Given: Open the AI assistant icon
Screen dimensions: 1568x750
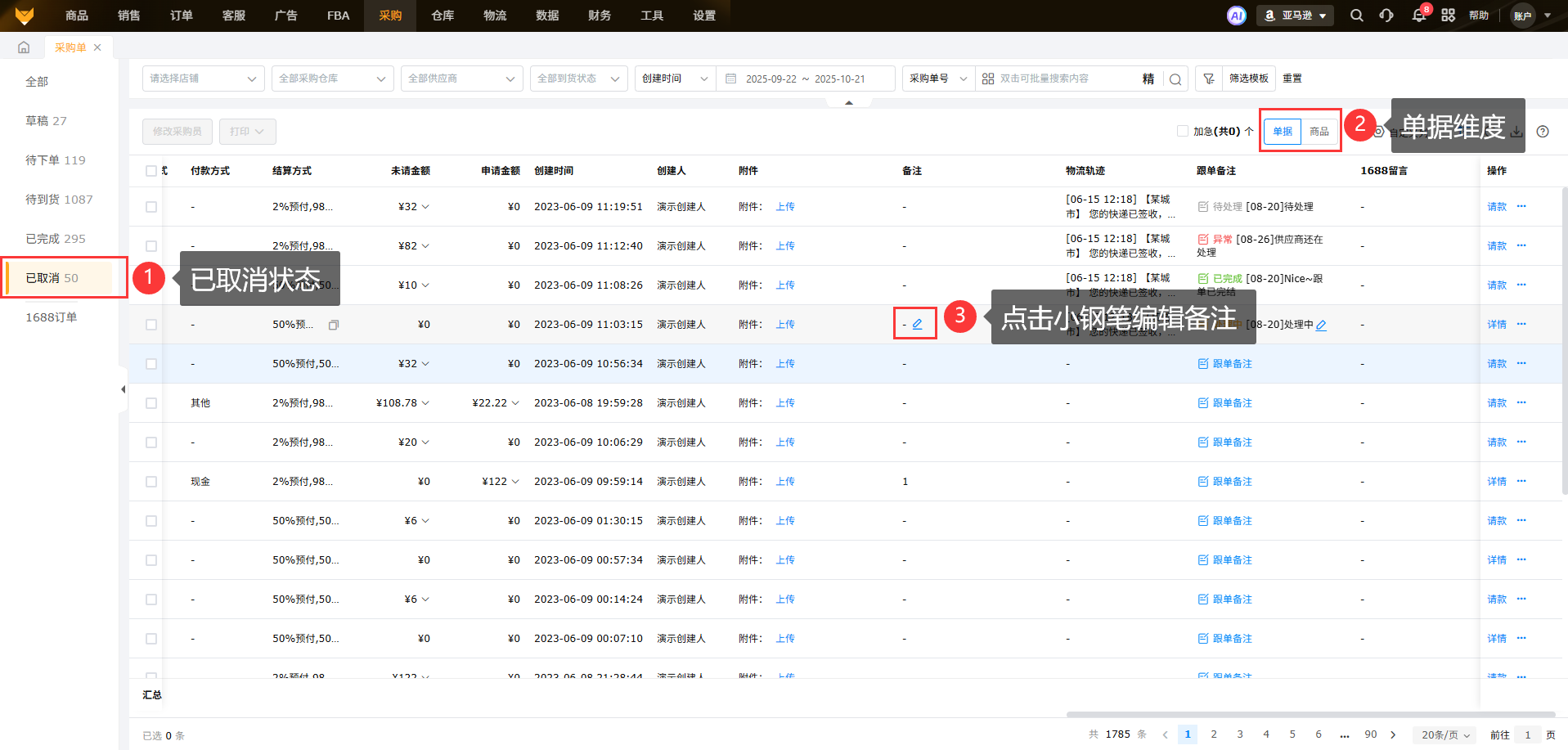Looking at the screenshot, I should (x=1236, y=16).
